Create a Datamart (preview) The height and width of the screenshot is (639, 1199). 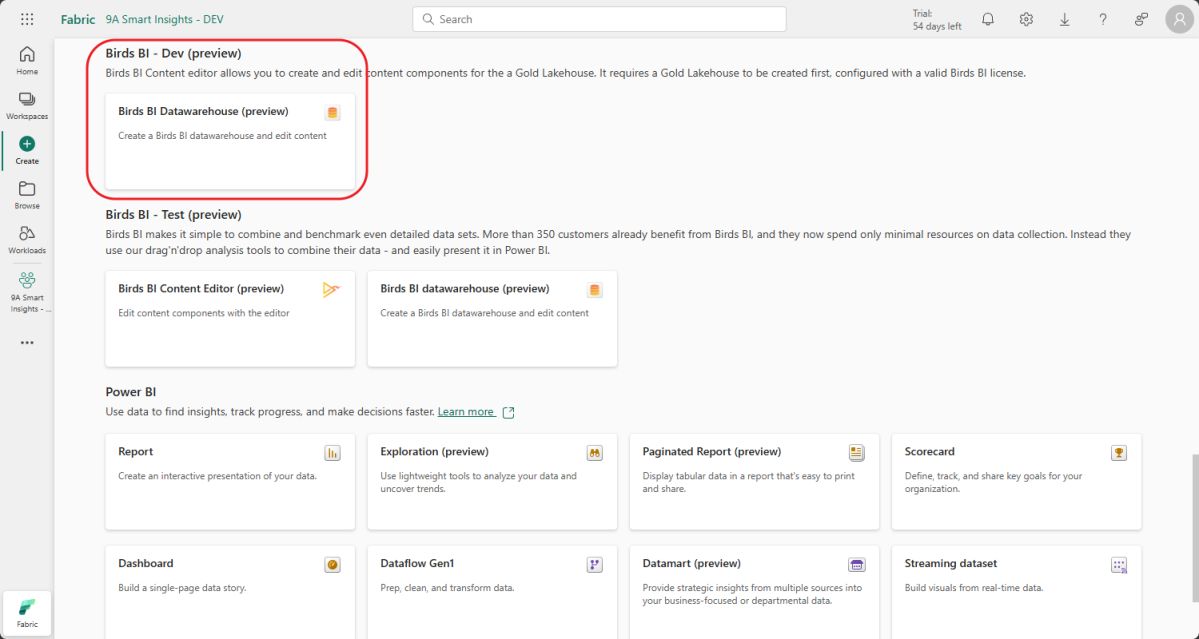(755, 592)
